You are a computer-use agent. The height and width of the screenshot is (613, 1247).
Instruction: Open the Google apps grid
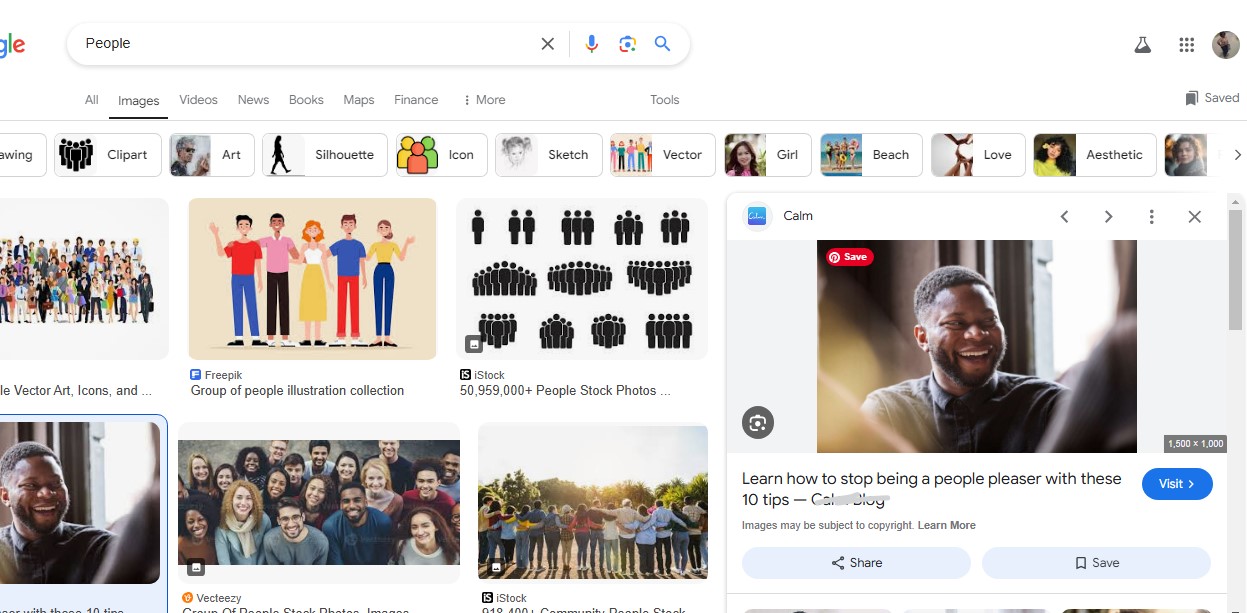tap(1186, 44)
